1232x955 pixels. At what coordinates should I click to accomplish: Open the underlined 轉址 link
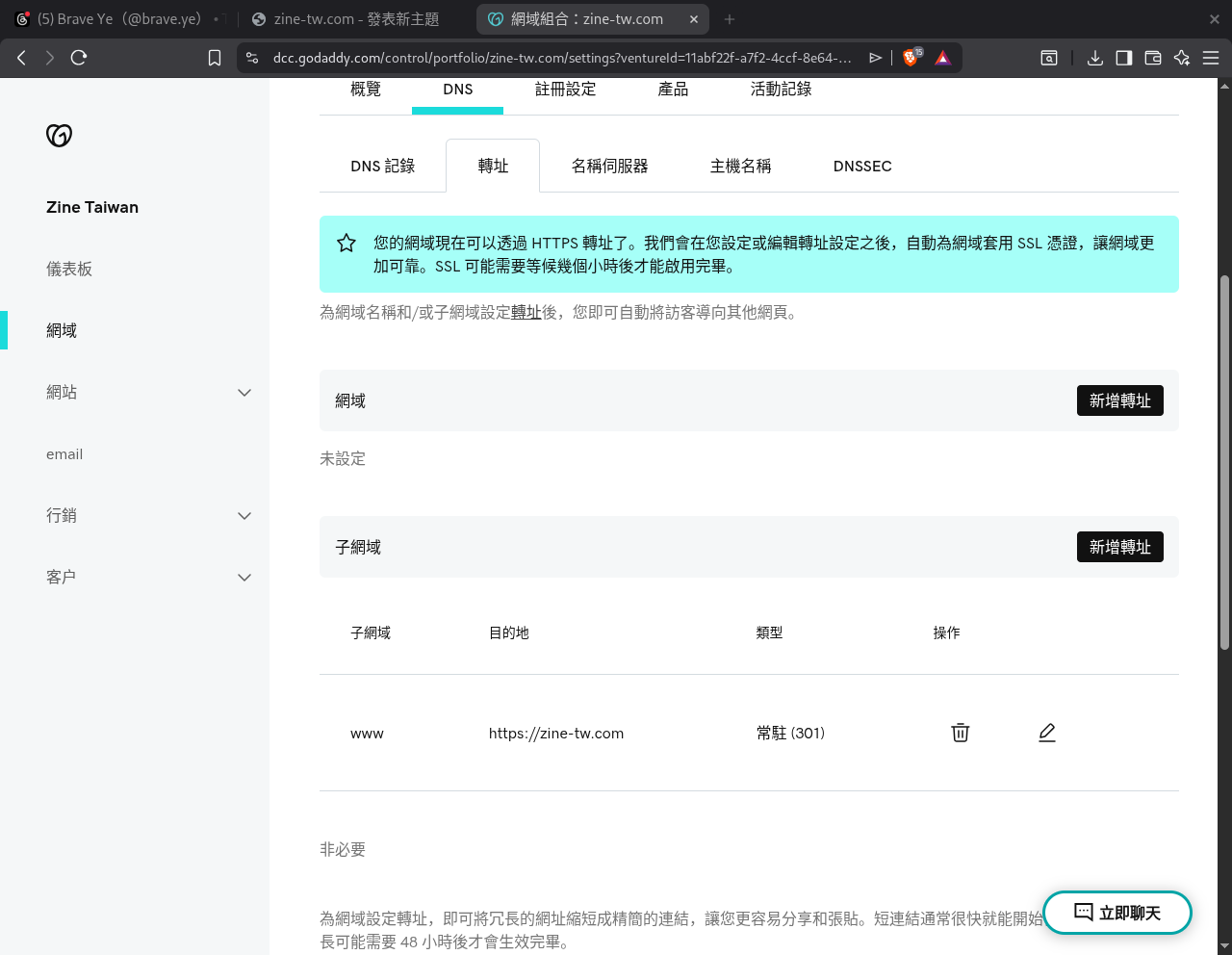(x=526, y=312)
